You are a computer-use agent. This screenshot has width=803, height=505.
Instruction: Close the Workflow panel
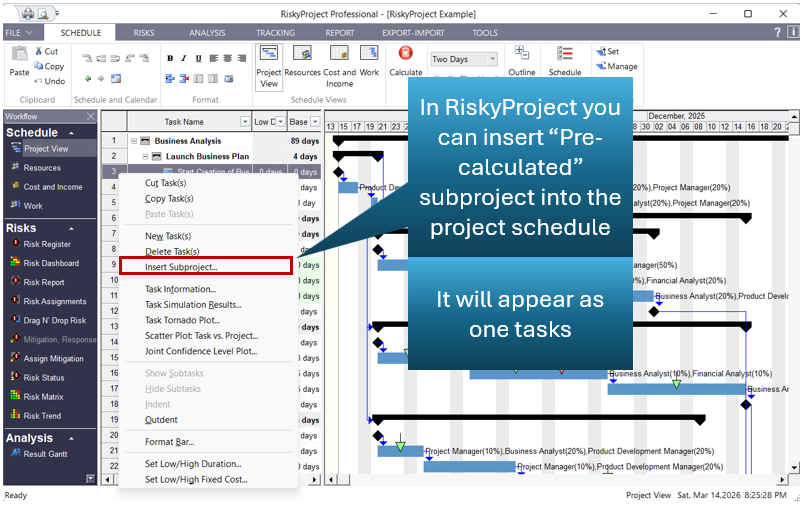(91, 117)
